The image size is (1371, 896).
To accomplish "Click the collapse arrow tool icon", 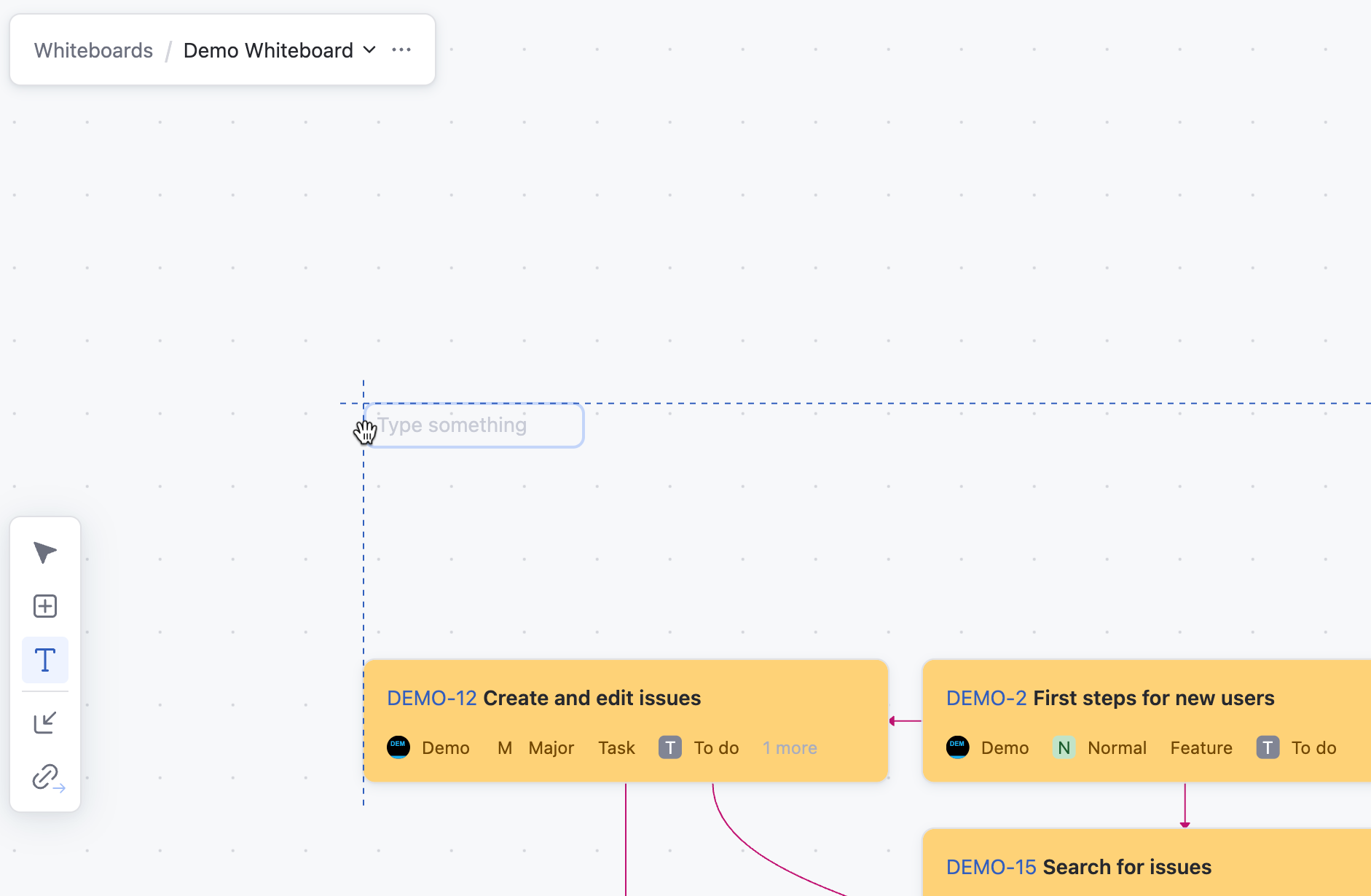I will click(x=45, y=723).
